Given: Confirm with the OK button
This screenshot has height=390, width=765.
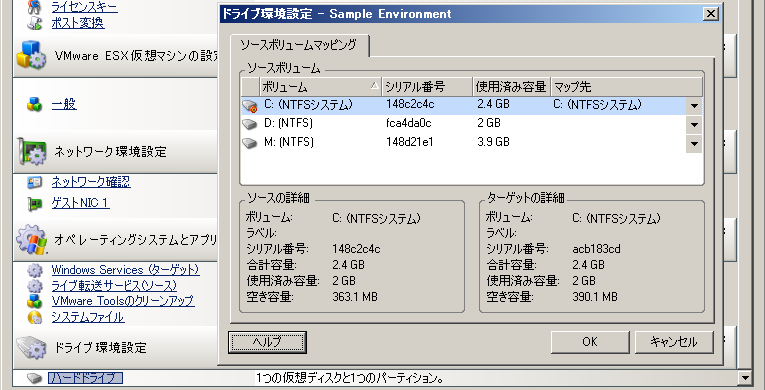Looking at the screenshot, I should click(590, 342).
